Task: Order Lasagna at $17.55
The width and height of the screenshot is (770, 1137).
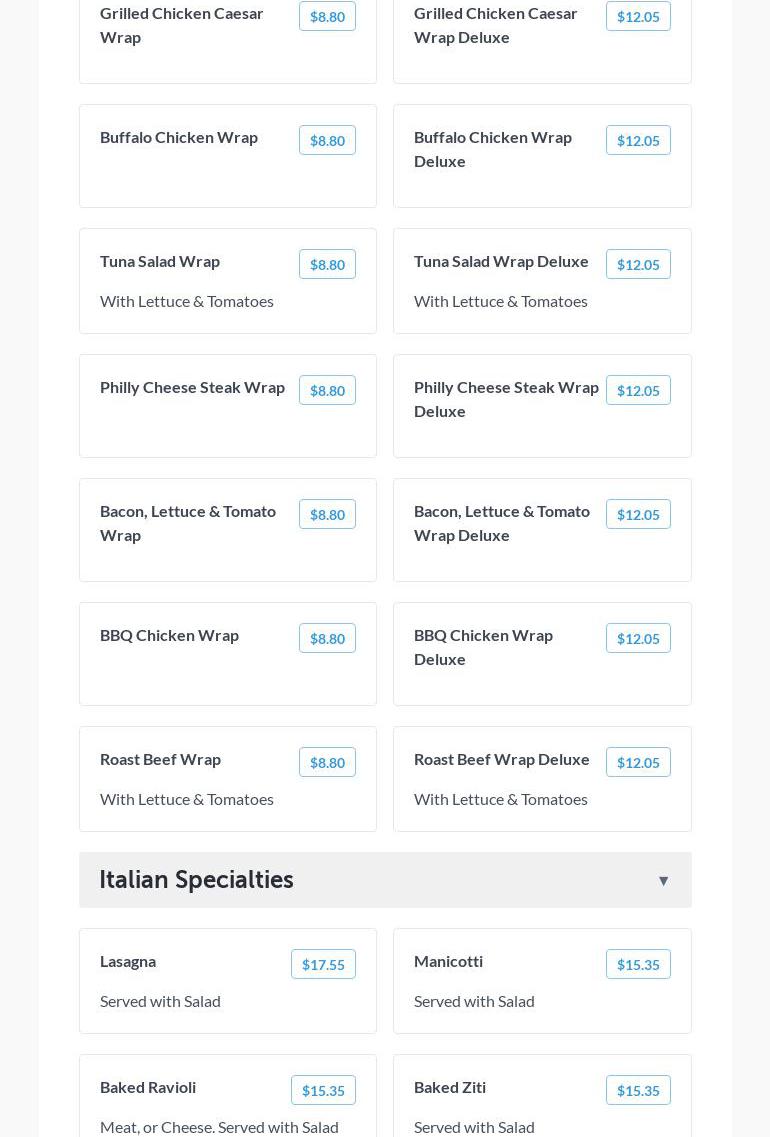Action: 323,965
